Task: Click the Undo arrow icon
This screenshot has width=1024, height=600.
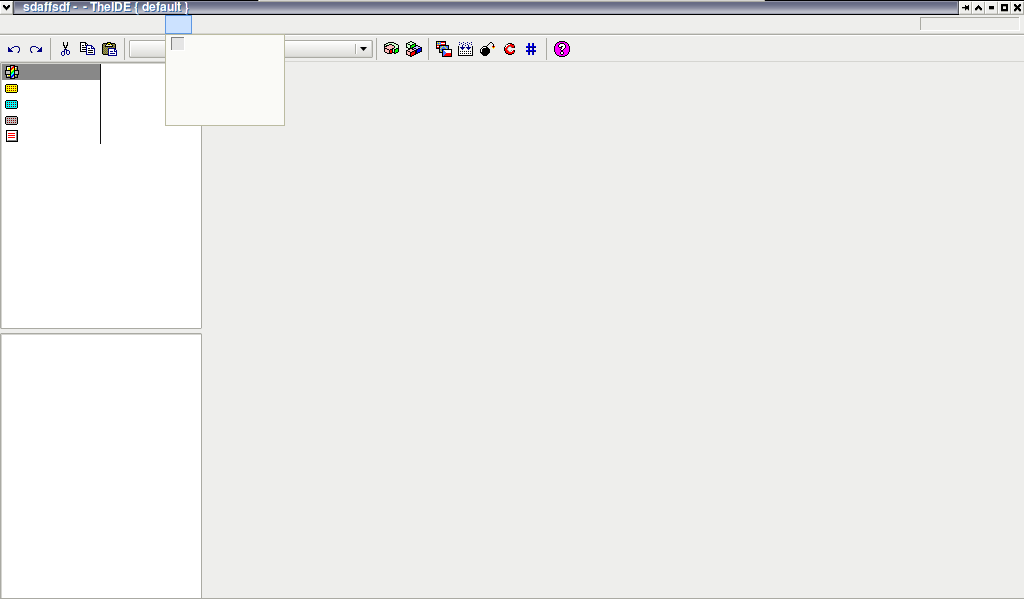Action: [x=14, y=49]
